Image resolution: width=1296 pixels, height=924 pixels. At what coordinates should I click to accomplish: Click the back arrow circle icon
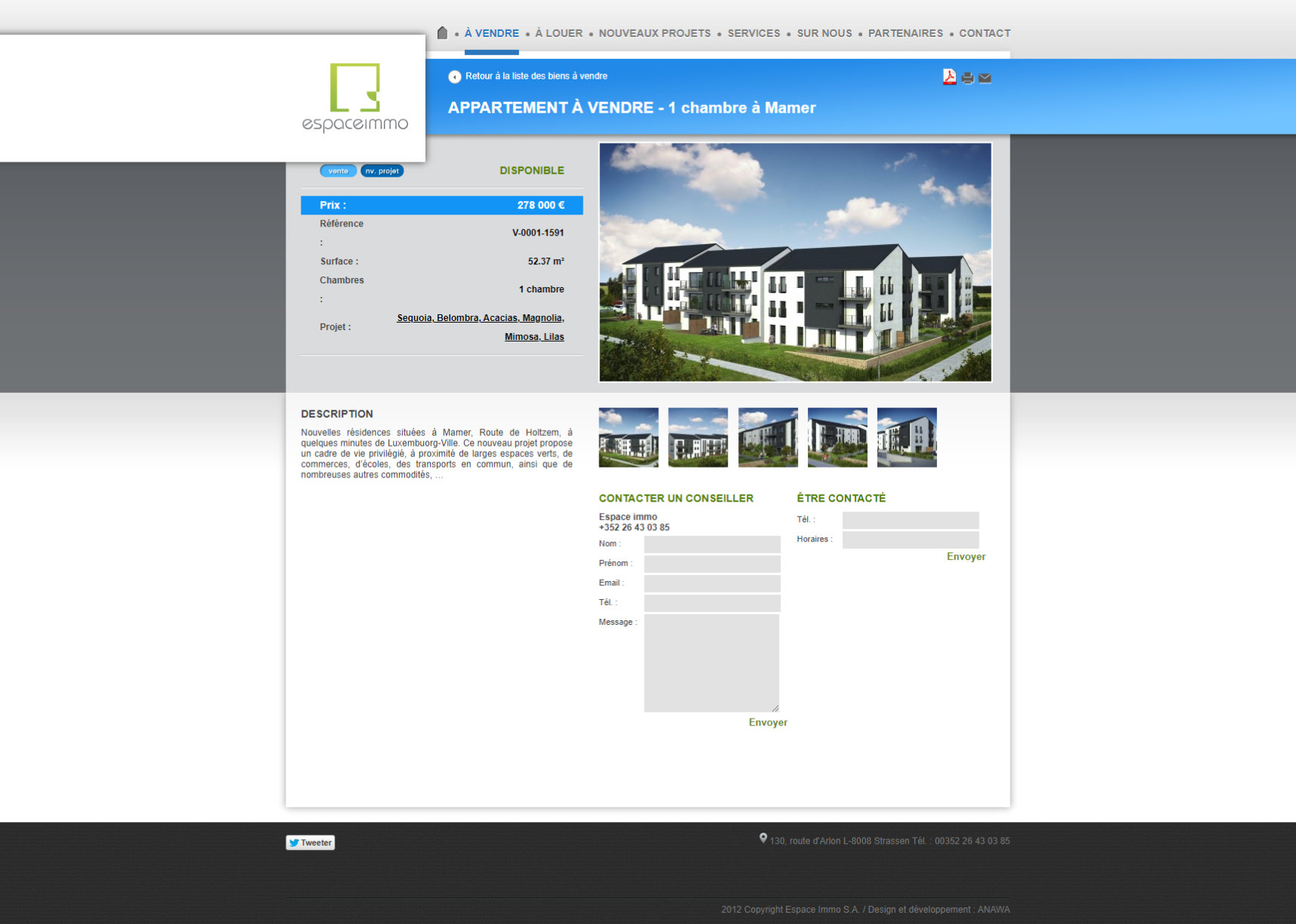(454, 76)
